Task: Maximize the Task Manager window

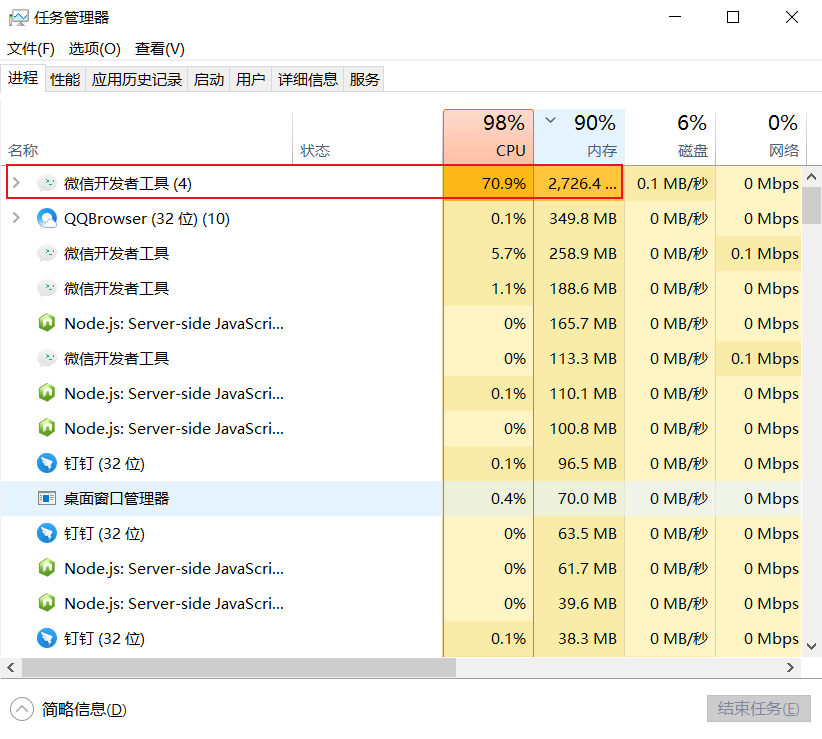Action: pyautogui.click(x=733, y=17)
